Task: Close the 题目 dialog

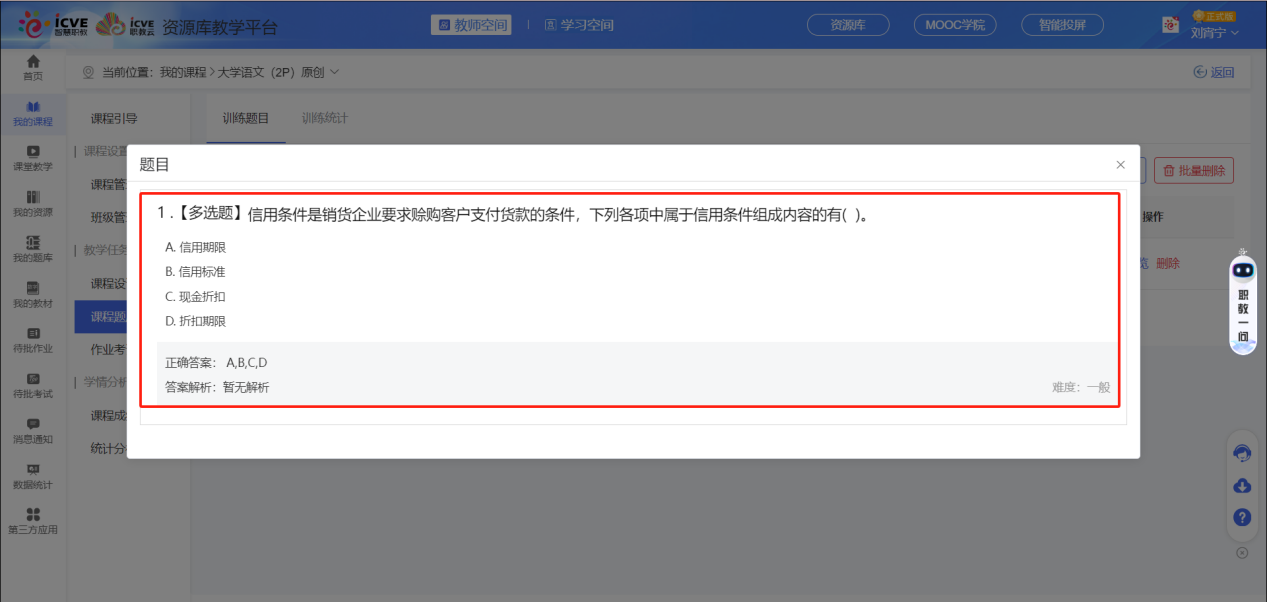Action: pos(1120,164)
